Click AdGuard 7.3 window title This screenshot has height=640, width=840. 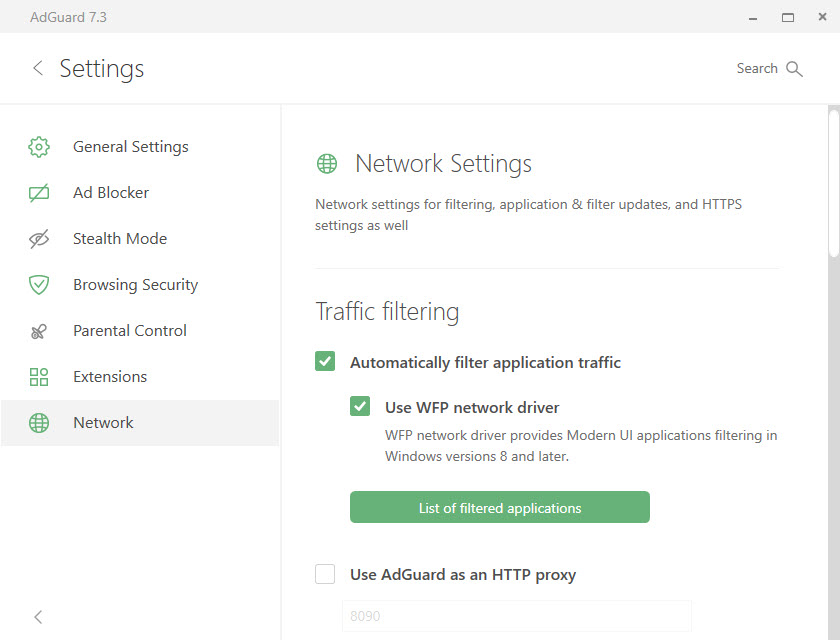(69, 17)
